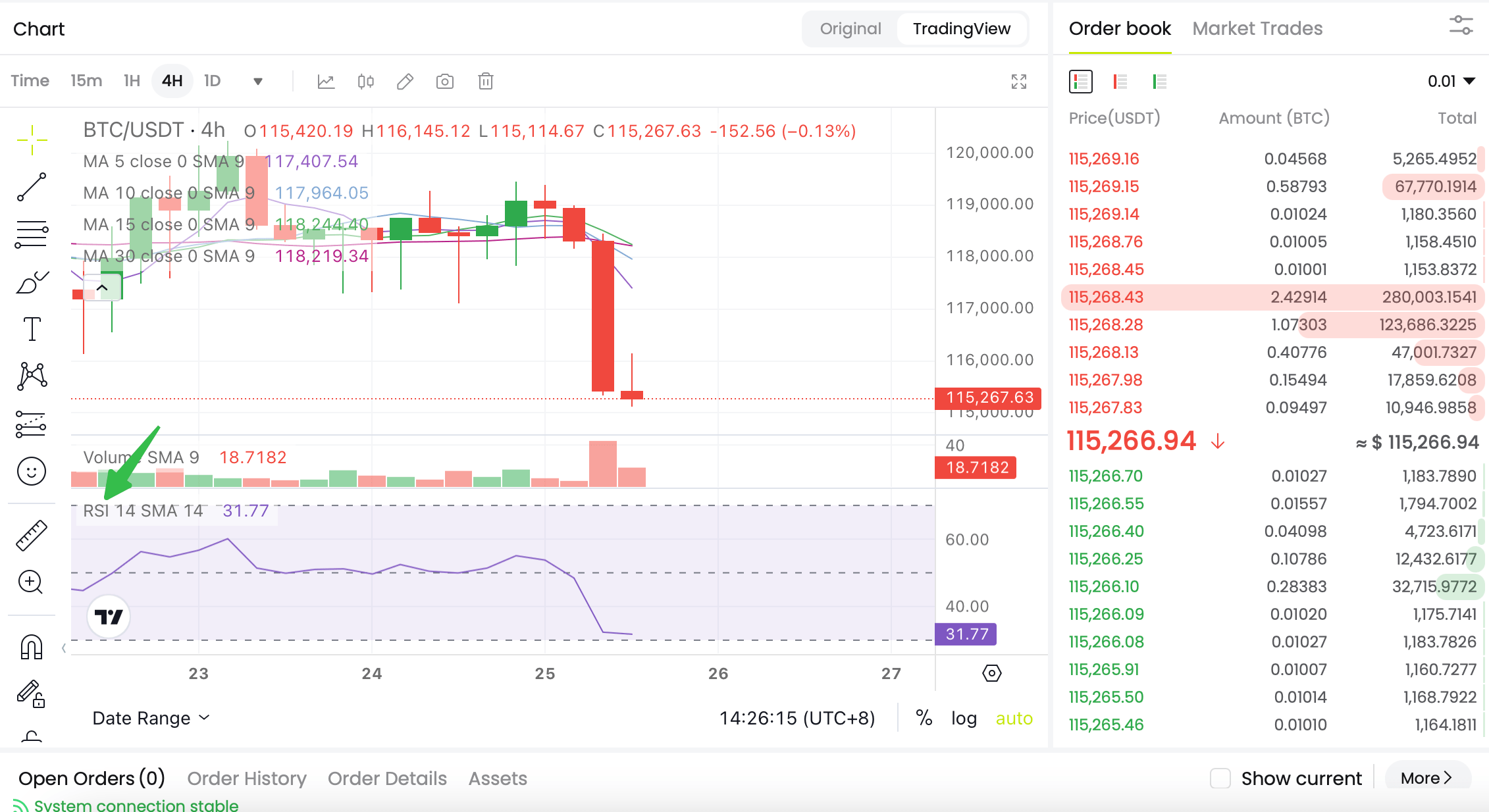Image resolution: width=1489 pixels, height=812 pixels.
Task: Click the RSI 14 SMA 14 legend
Action: click(x=143, y=511)
